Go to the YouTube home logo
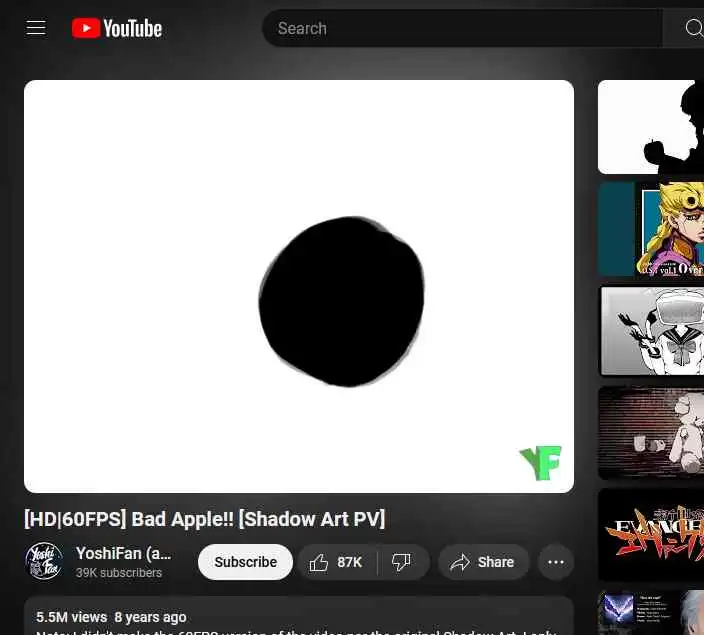The width and height of the screenshot is (704, 635). pos(117,28)
